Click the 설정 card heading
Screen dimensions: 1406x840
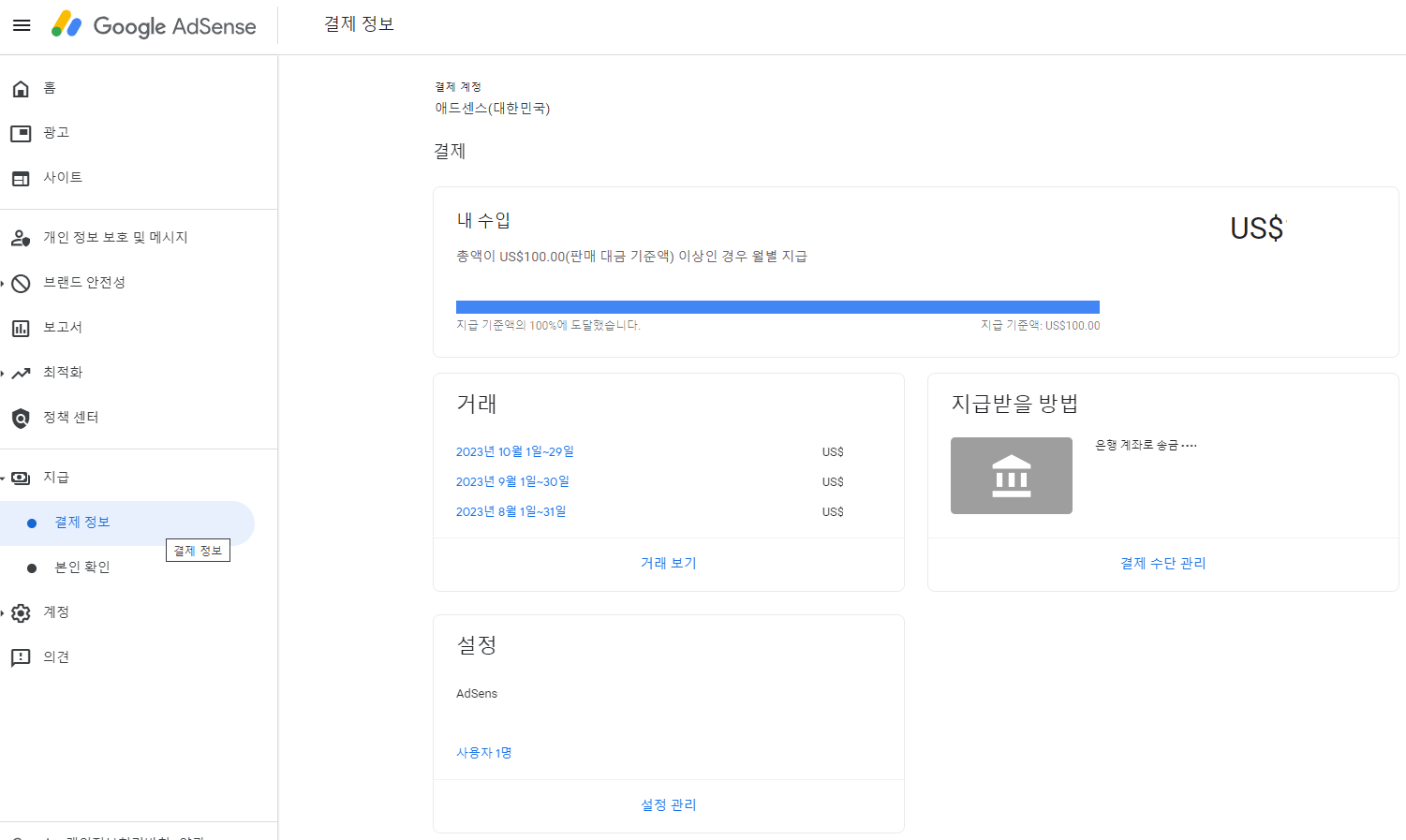tap(477, 645)
